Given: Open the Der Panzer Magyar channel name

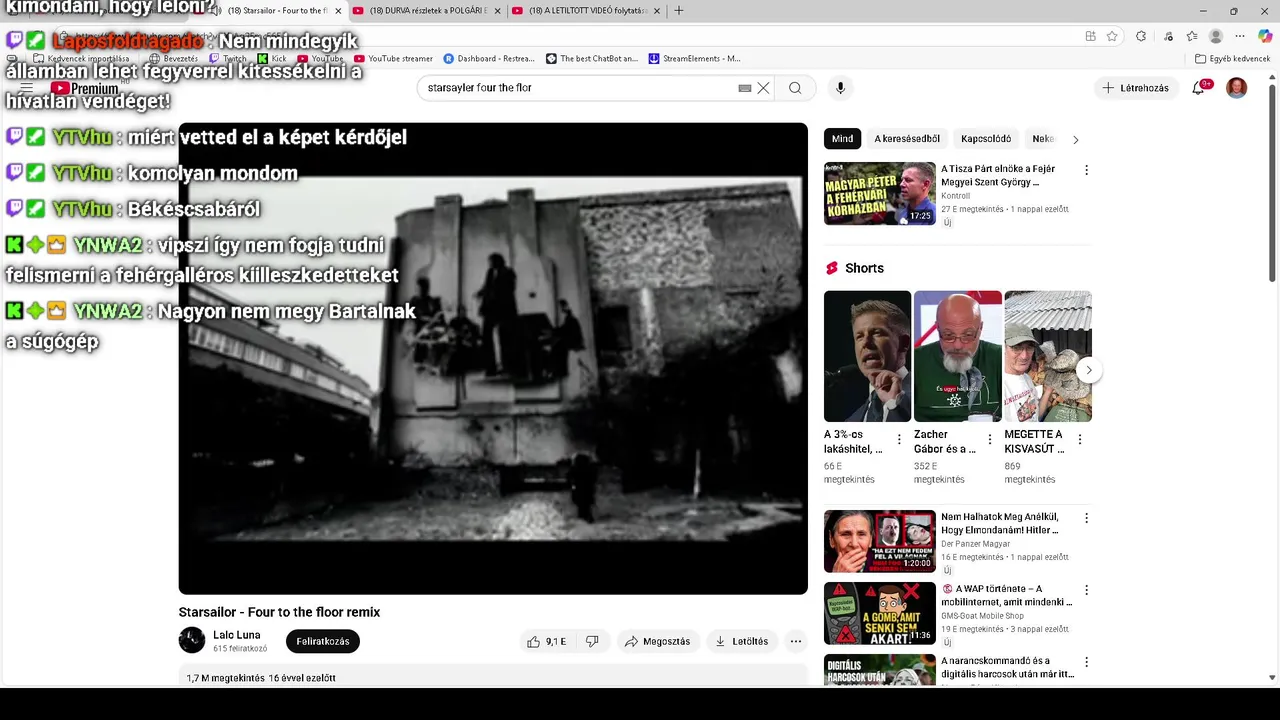Looking at the screenshot, I should (x=976, y=544).
